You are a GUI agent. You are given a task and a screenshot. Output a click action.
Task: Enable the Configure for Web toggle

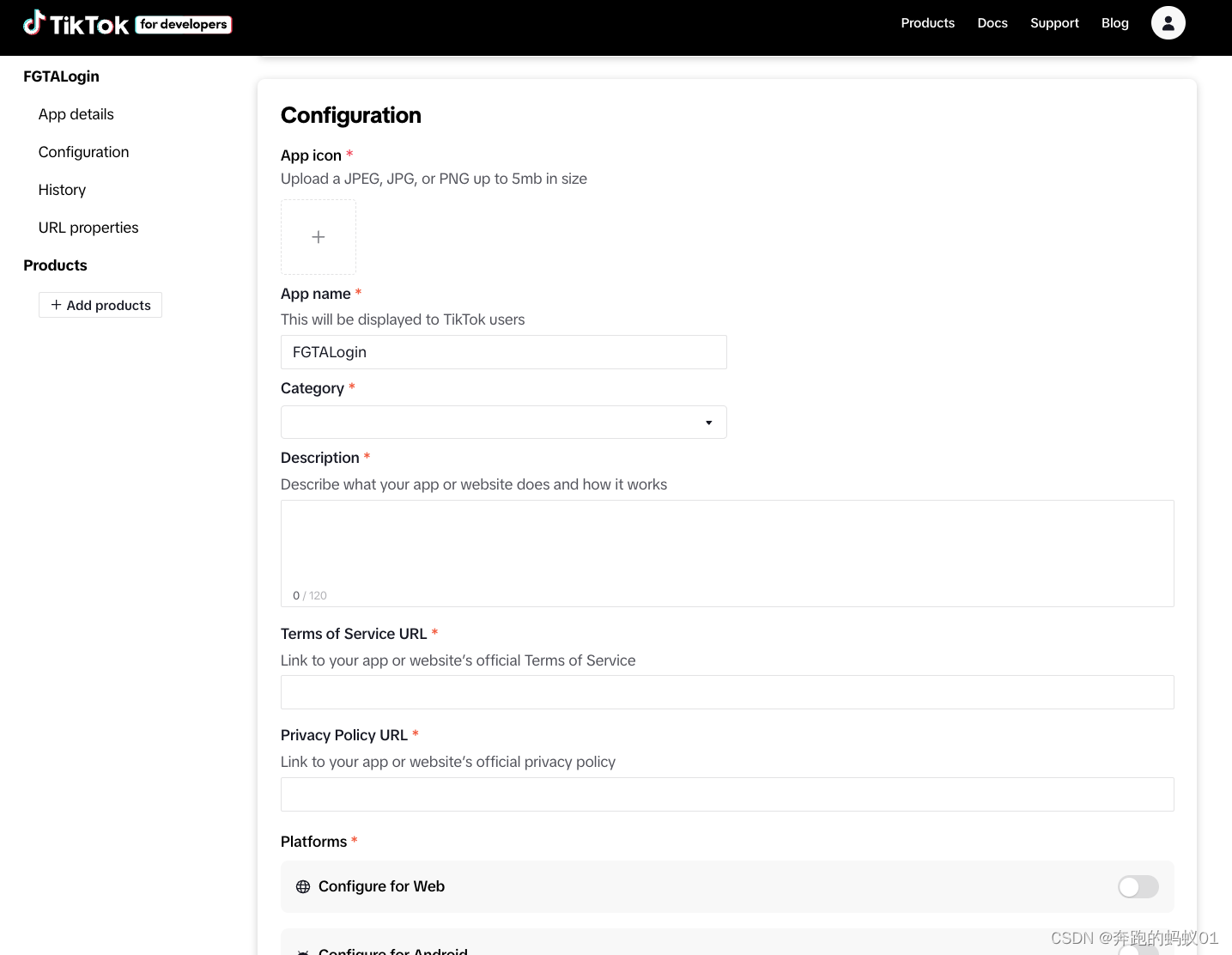[1138, 887]
